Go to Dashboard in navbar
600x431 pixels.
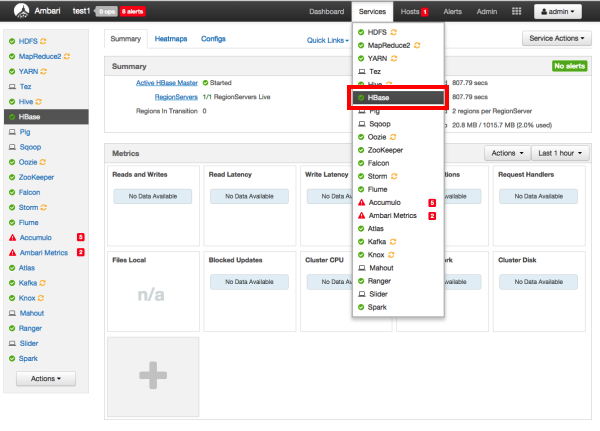pos(326,11)
